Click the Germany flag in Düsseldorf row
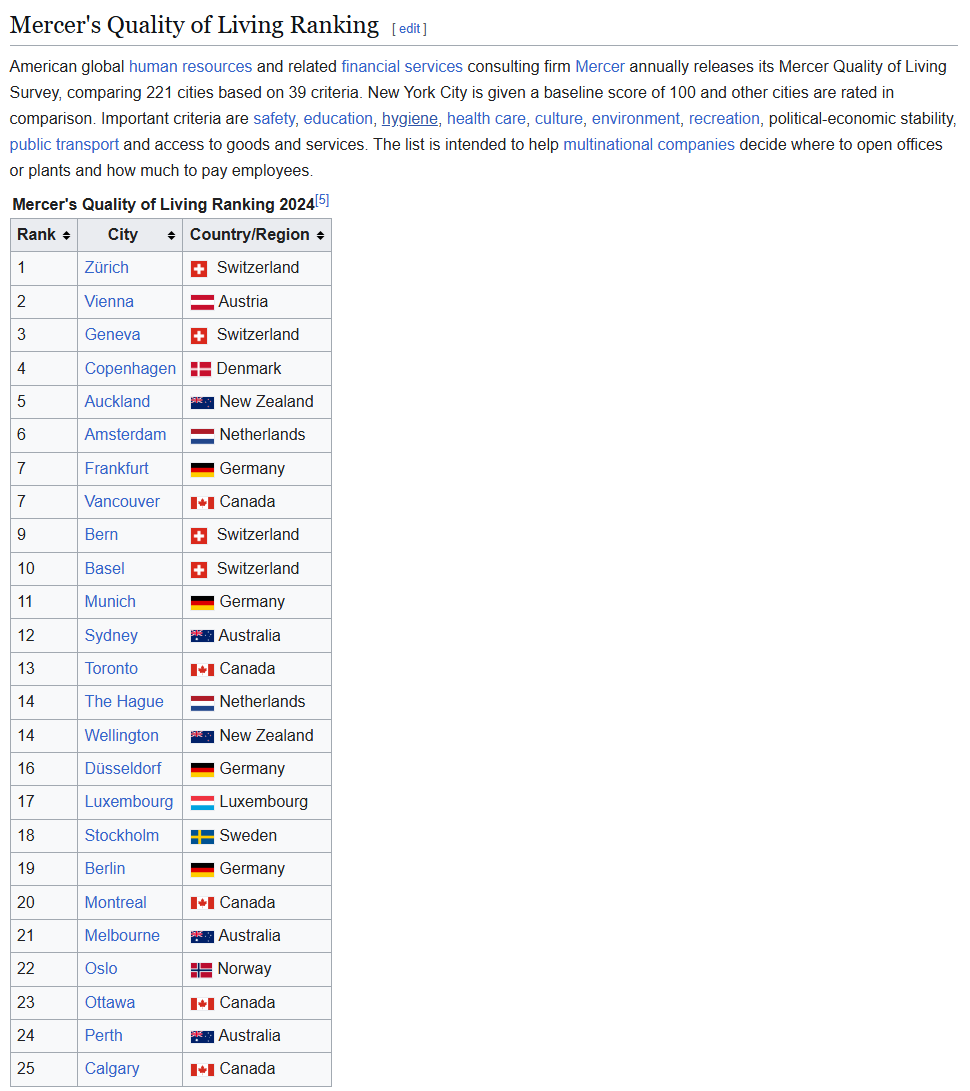970x1091 pixels. [x=202, y=770]
